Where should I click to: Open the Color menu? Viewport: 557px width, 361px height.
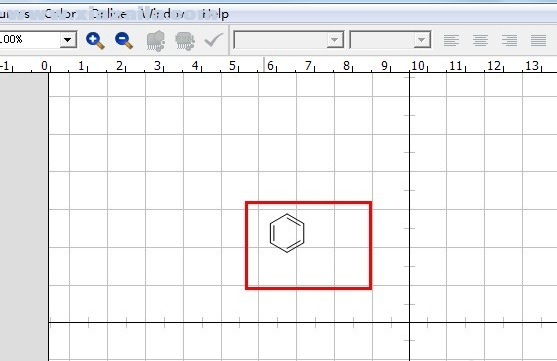60,14
